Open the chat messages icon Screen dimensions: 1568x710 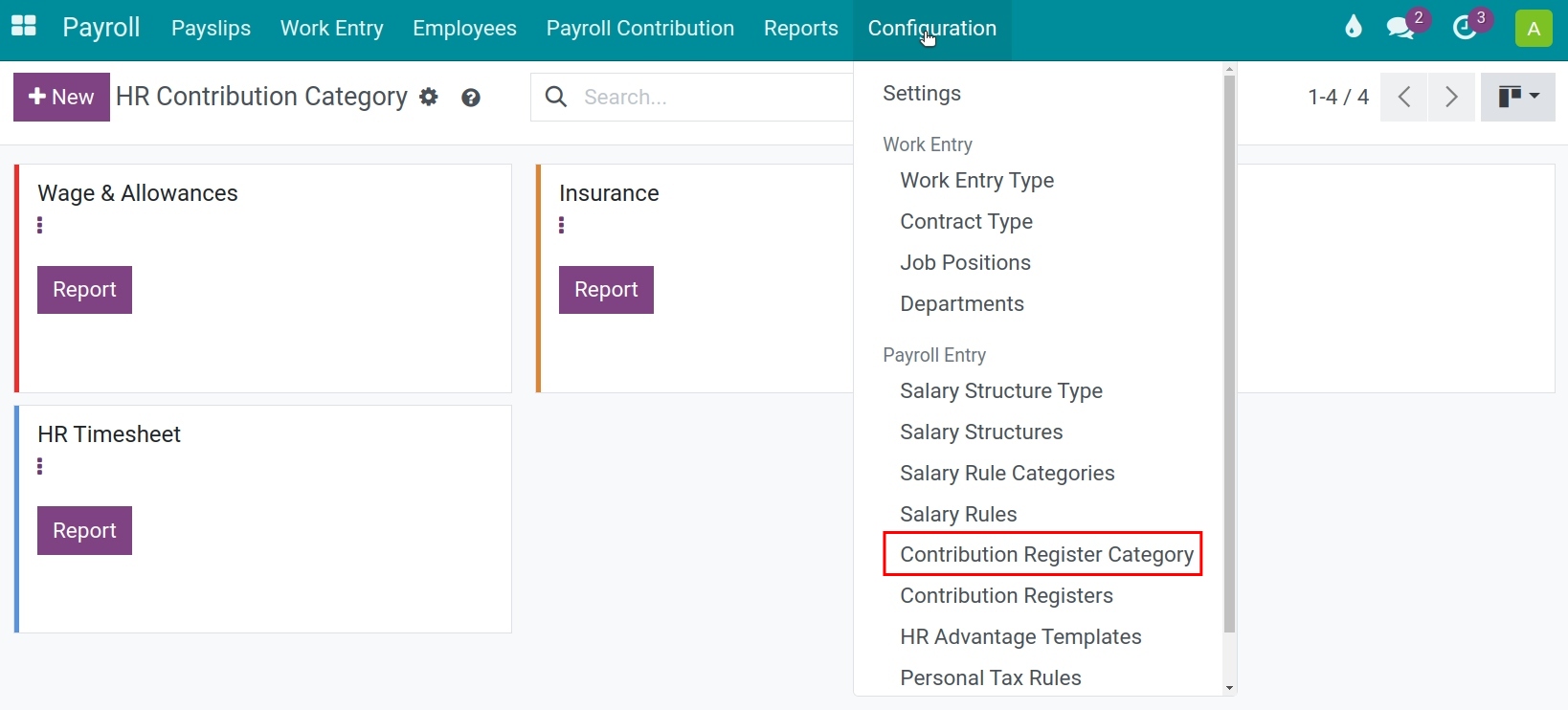(1401, 28)
